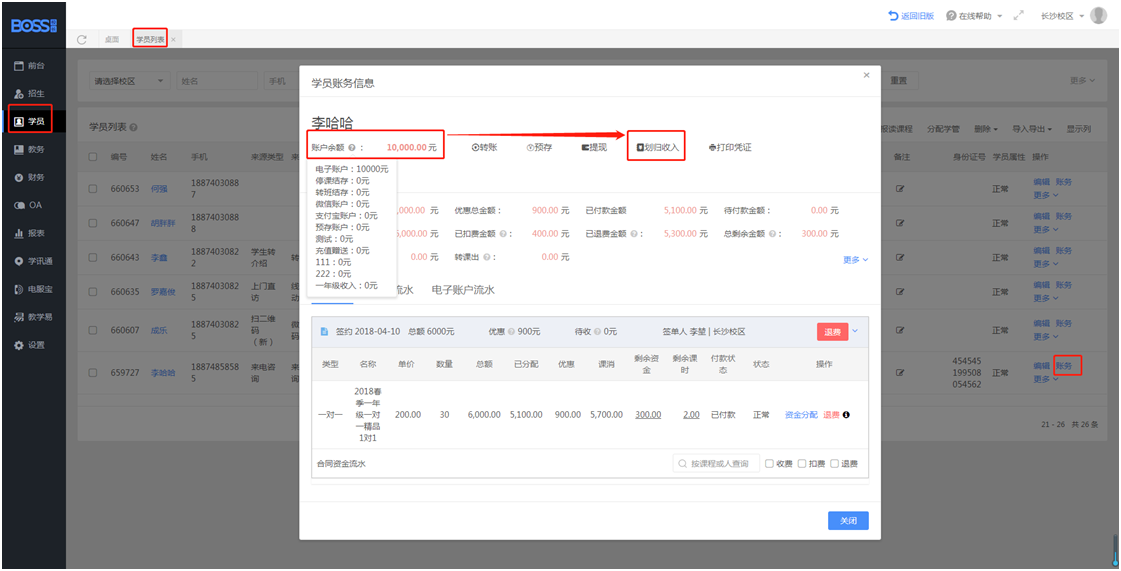This screenshot has width=1121, height=571.
Task: Expand 更多 in the account summary
Action: click(855, 260)
